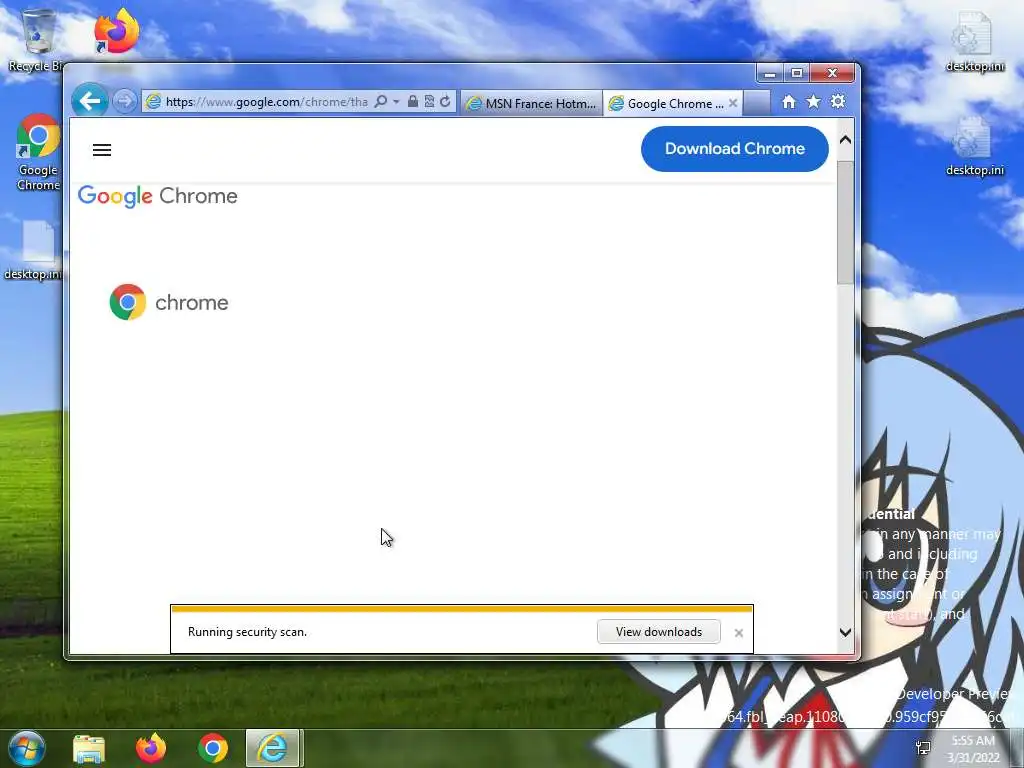Minimize the Internet Explorer window

click(769, 73)
